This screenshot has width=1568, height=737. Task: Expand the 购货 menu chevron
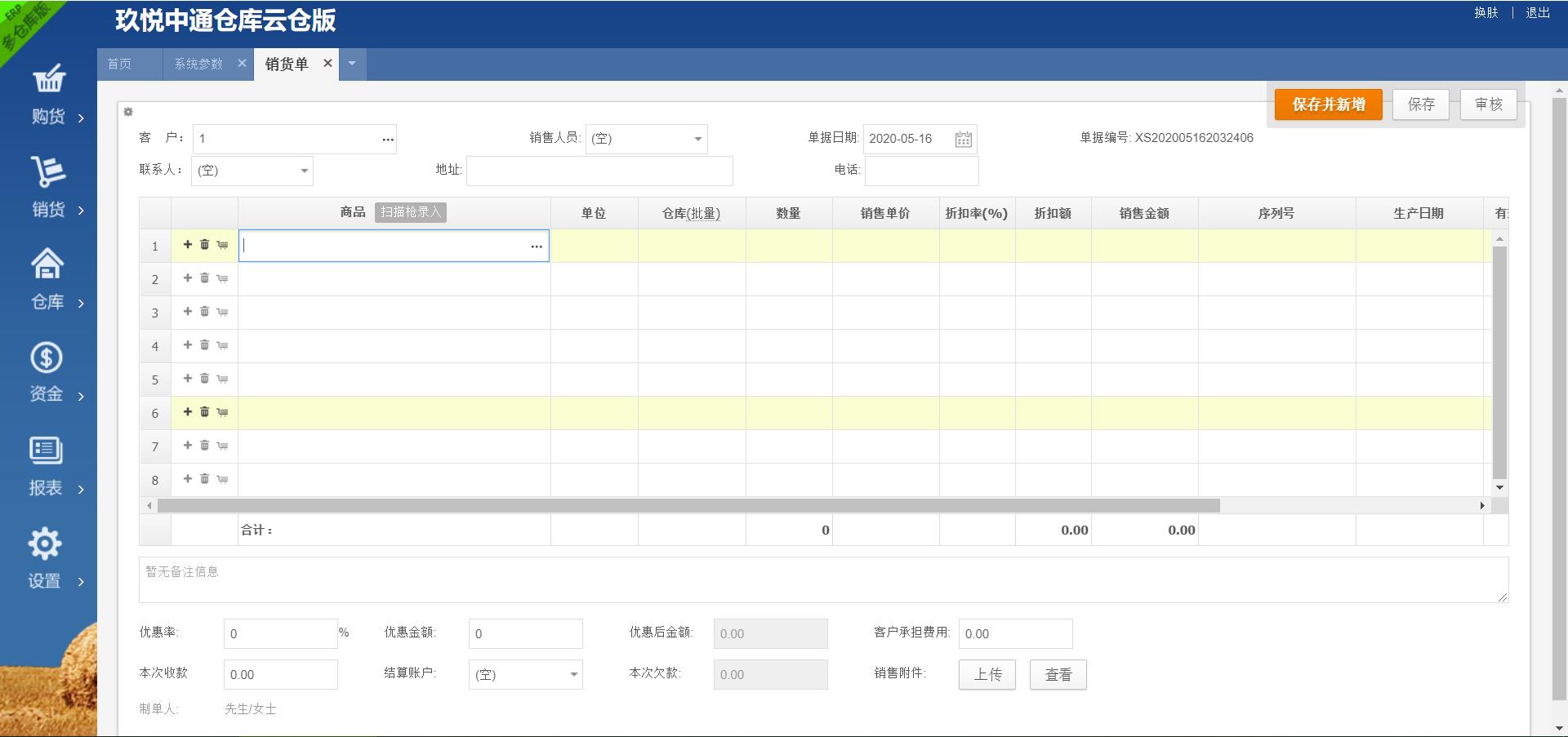(81, 118)
